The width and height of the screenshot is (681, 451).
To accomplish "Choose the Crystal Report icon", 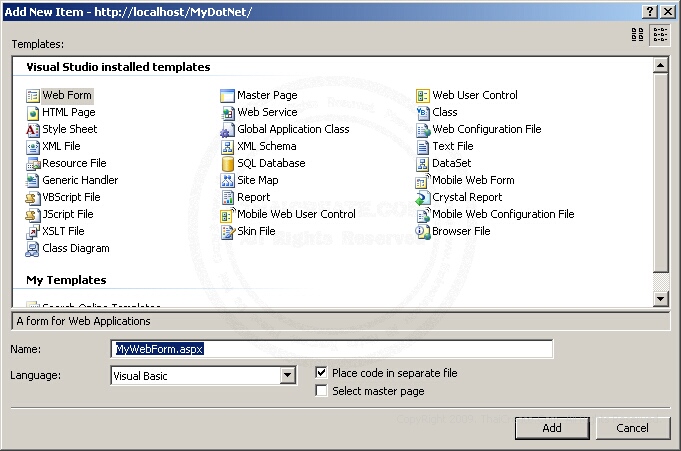I will coord(423,197).
